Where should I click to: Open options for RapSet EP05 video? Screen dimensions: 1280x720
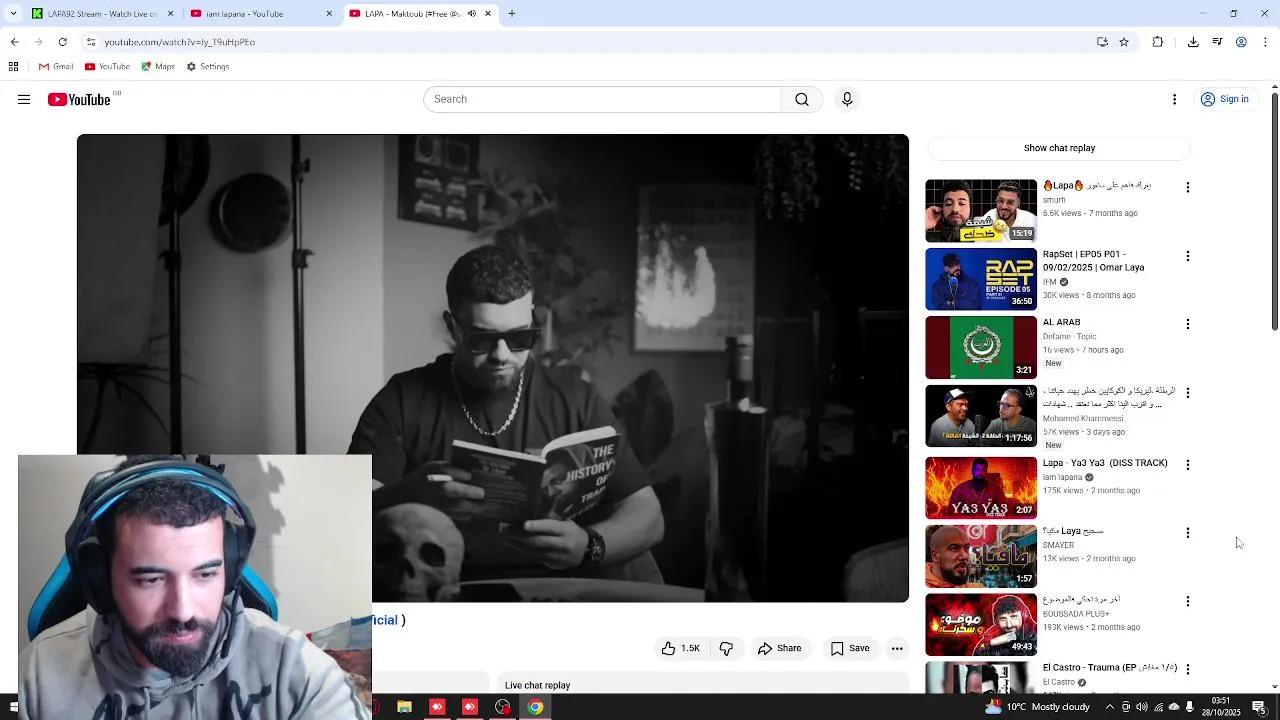1187,256
